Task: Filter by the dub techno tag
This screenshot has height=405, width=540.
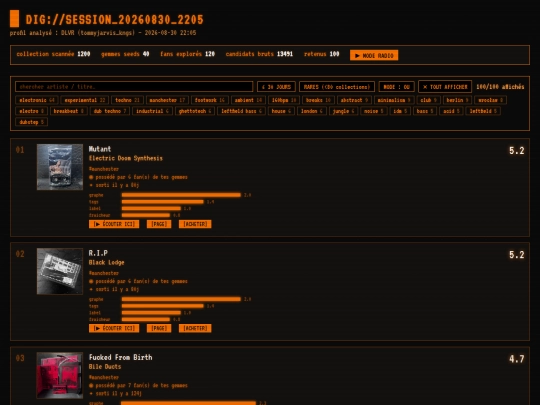Action: (110, 111)
